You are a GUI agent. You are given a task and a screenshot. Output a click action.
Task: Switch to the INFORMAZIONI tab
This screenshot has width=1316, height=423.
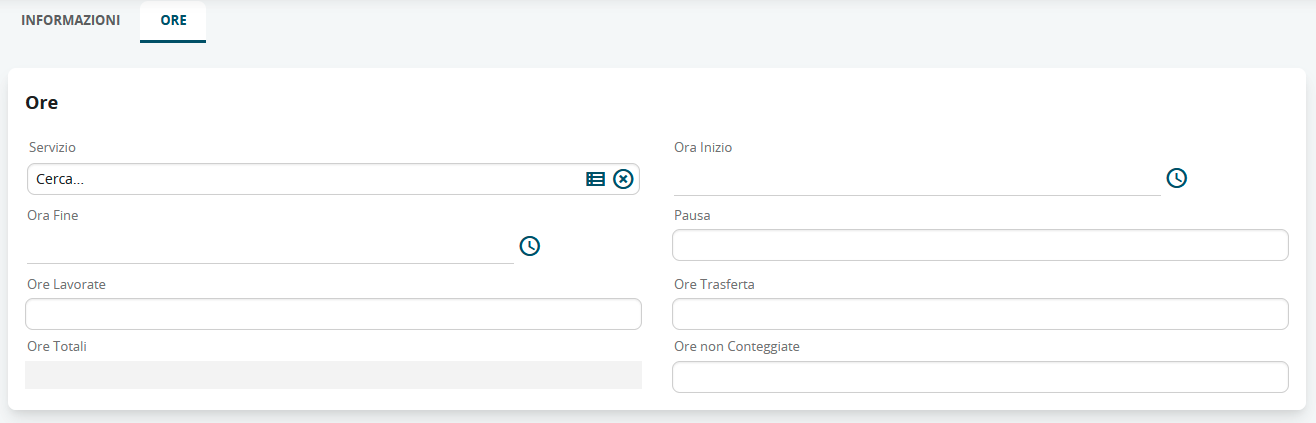tap(70, 20)
